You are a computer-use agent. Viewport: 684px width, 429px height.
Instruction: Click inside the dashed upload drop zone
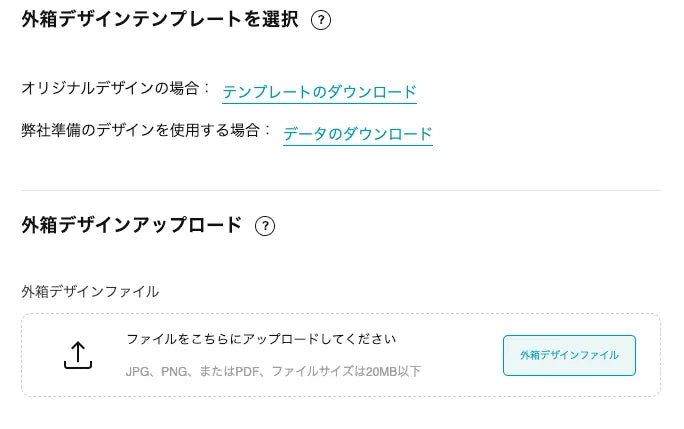(x=341, y=355)
